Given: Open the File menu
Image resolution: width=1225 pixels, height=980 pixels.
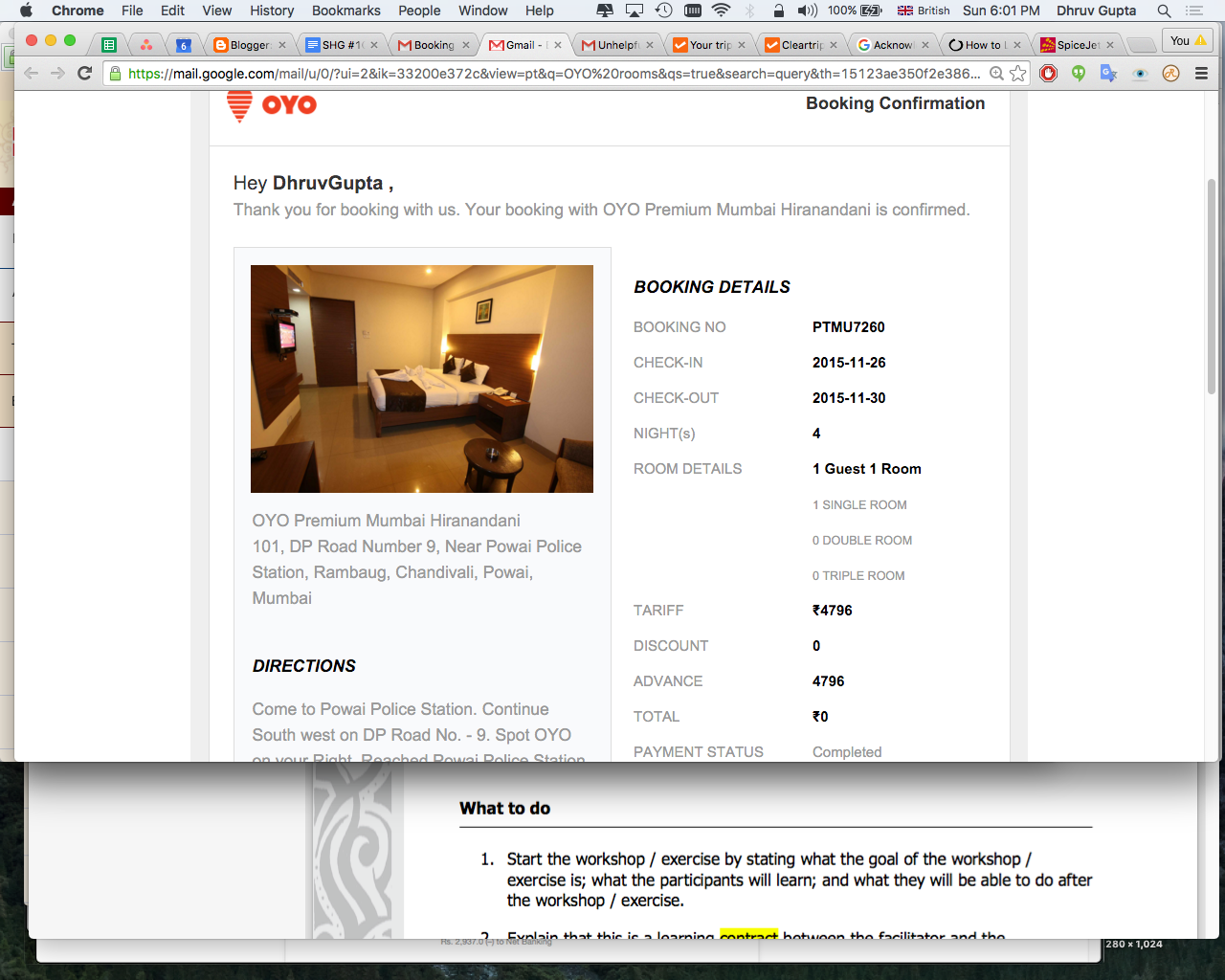Looking at the screenshot, I should pyautogui.click(x=132, y=11).
